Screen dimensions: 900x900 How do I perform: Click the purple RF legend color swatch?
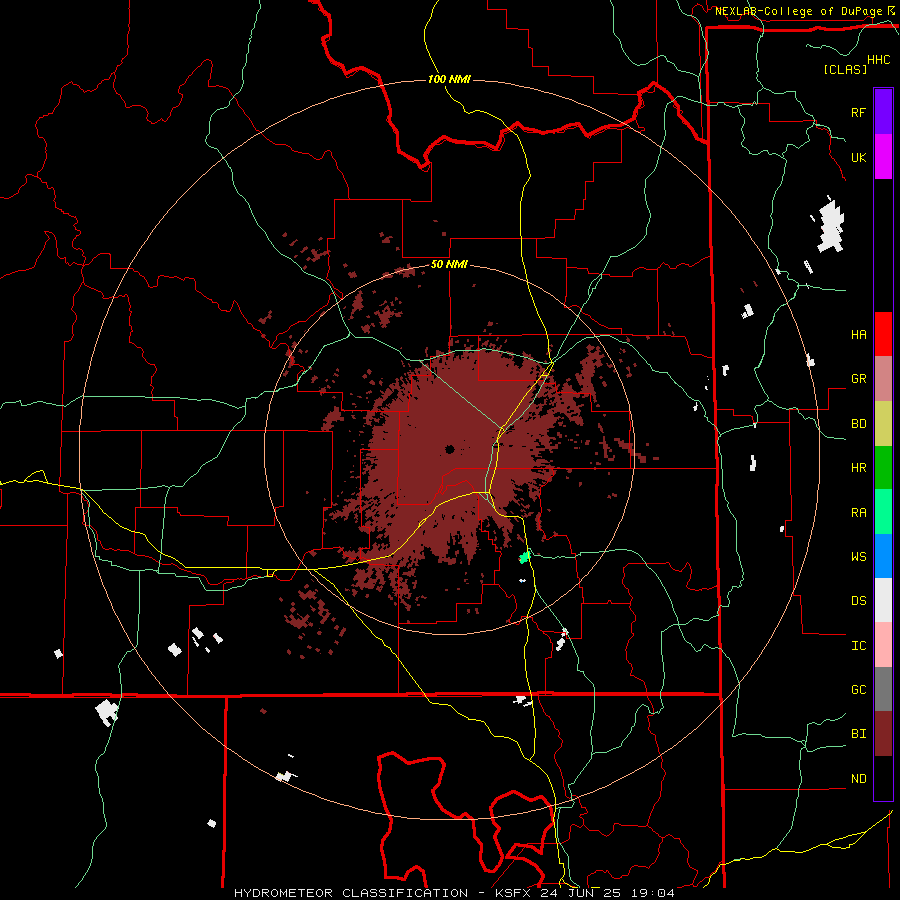[883, 112]
